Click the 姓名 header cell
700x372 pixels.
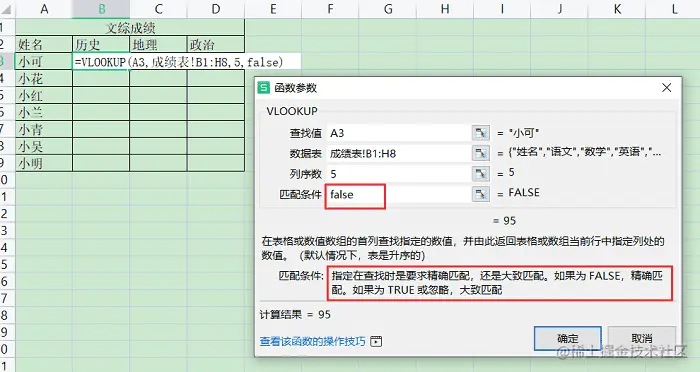pyautogui.click(x=44, y=44)
